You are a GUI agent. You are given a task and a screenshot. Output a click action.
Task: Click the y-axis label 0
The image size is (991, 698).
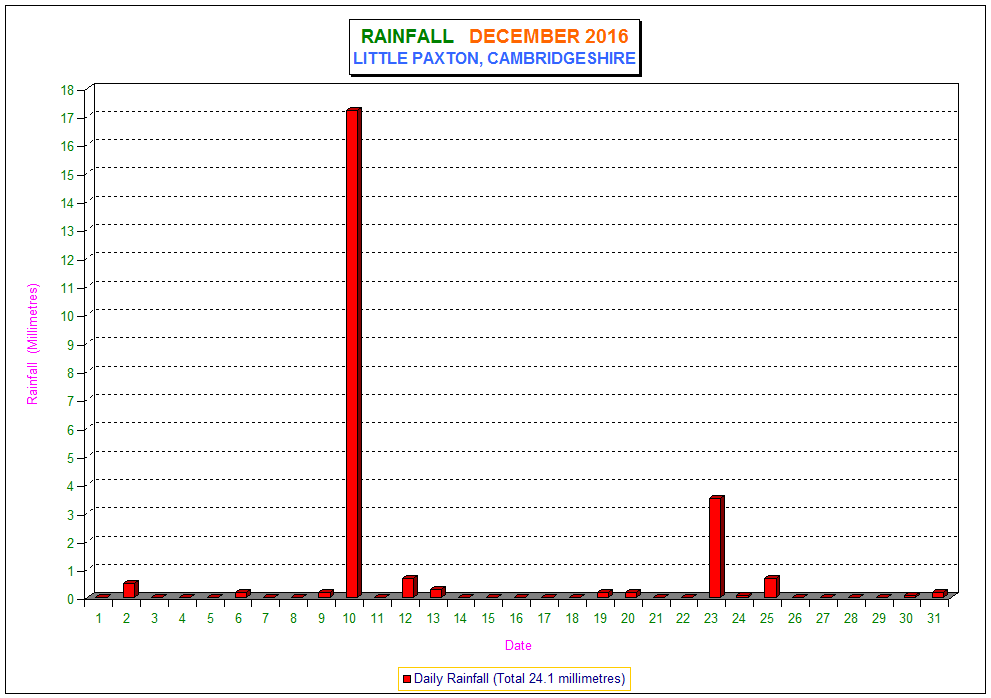click(71, 599)
